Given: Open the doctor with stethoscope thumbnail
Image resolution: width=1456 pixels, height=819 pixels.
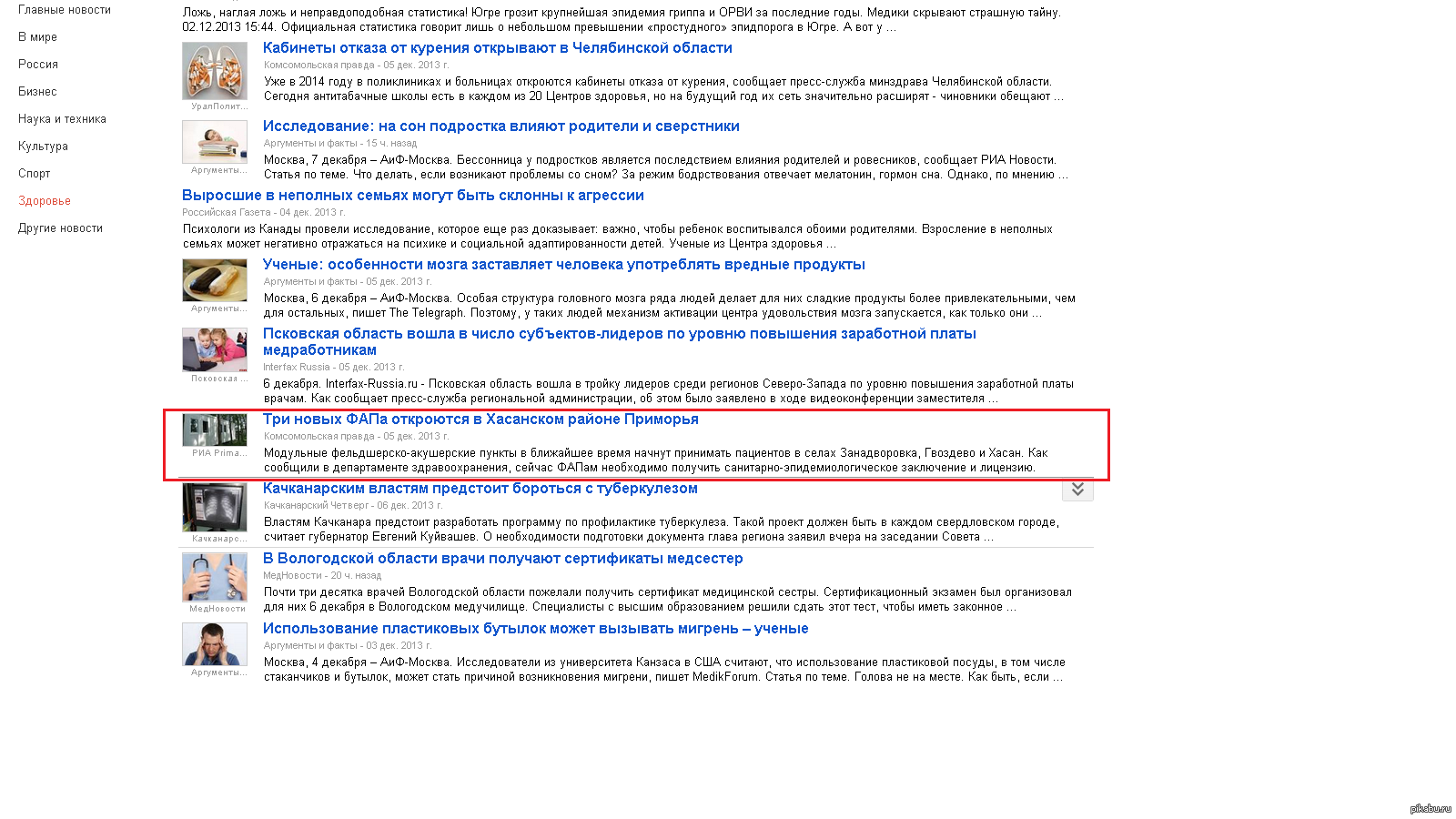Looking at the screenshot, I should [x=215, y=576].
